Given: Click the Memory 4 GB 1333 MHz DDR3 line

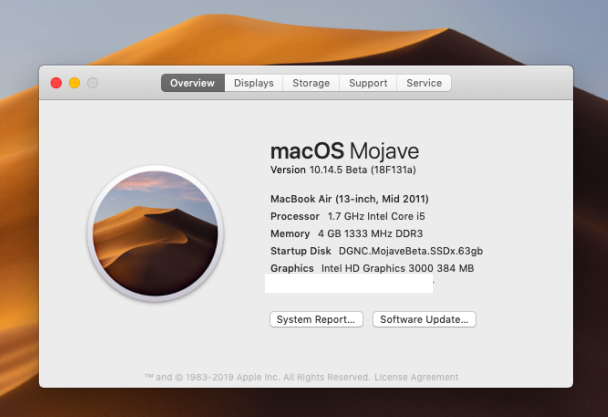Looking at the screenshot, I should click(x=347, y=234).
